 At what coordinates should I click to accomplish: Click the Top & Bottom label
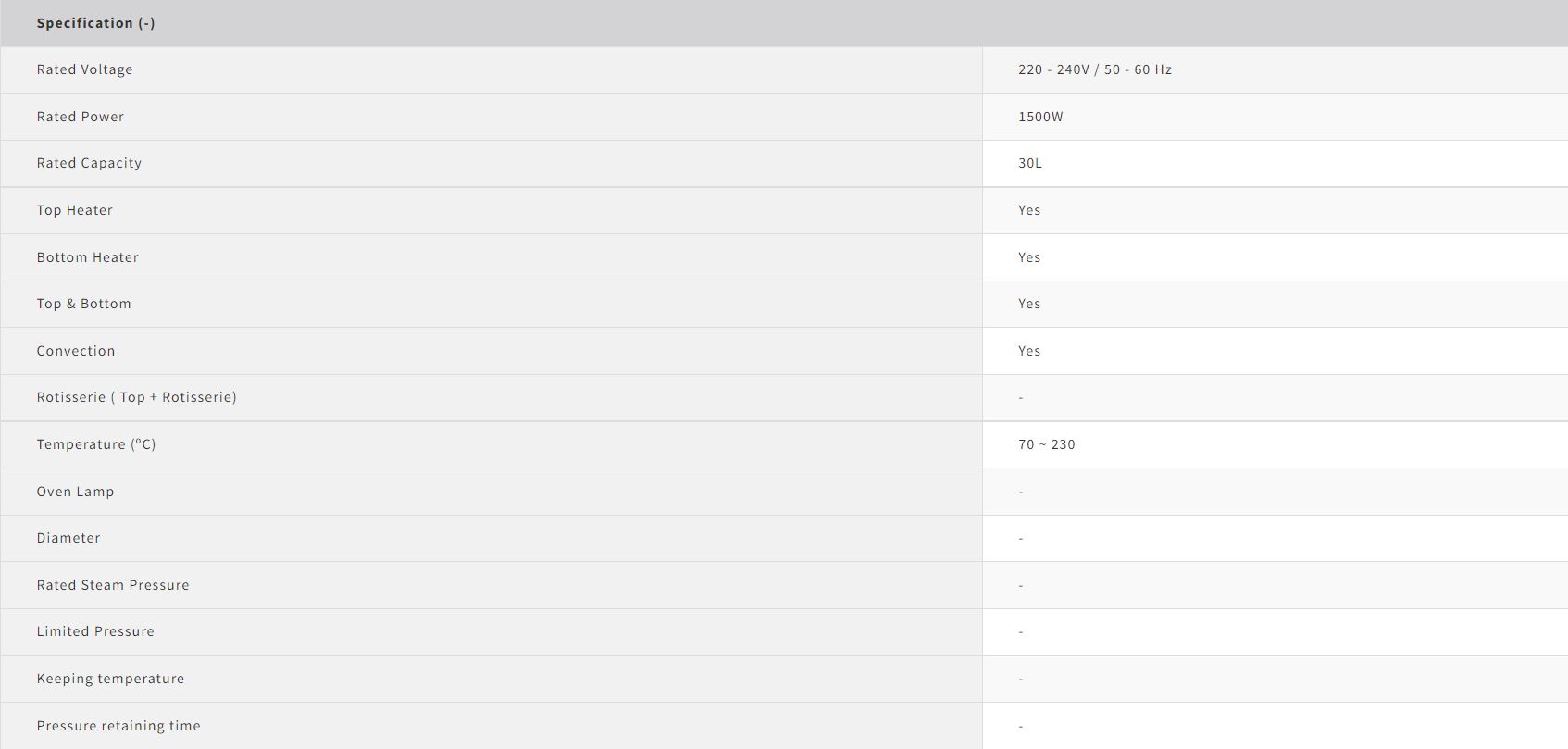tap(83, 304)
